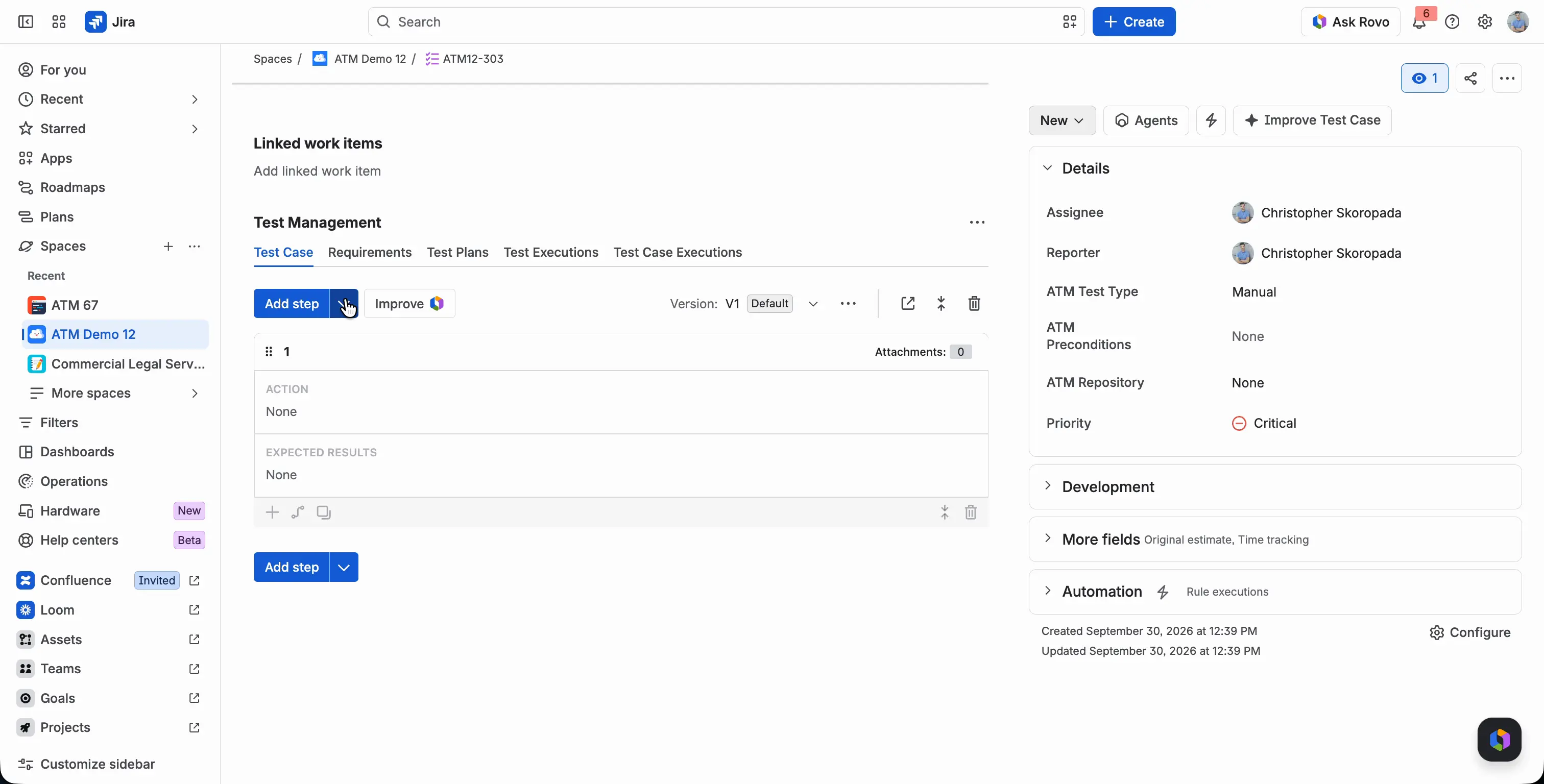
Task: Open the floating Rovo chat icon
Action: pyautogui.click(x=1499, y=739)
